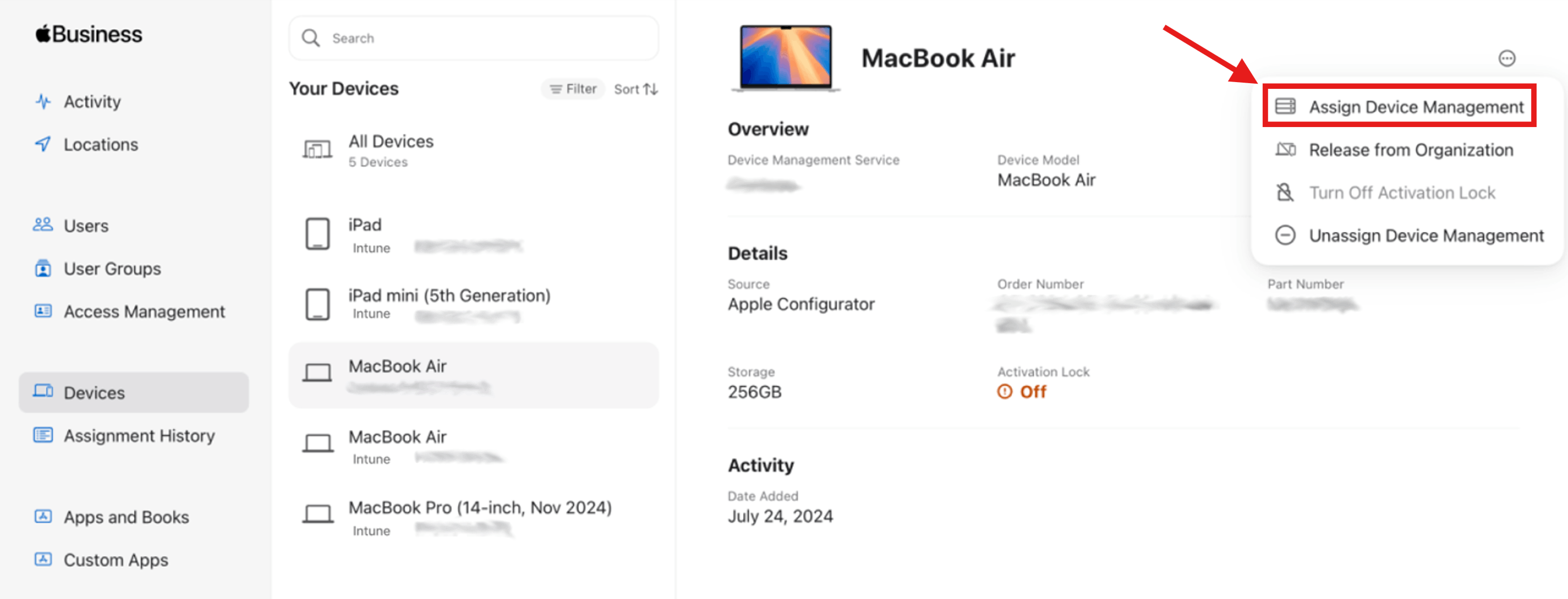Toggle Sort order of device list
The image size is (1568, 599).
pyautogui.click(x=635, y=89)
